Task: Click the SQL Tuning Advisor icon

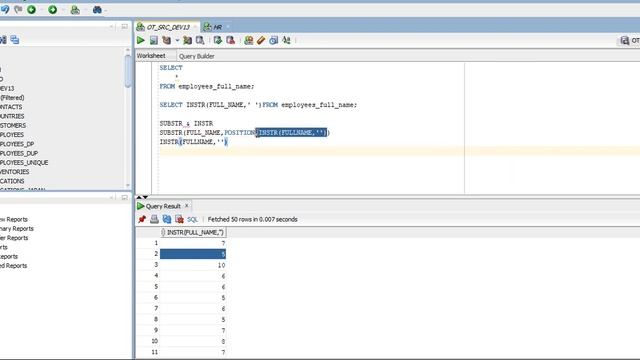Action: (x=200, y=40)
